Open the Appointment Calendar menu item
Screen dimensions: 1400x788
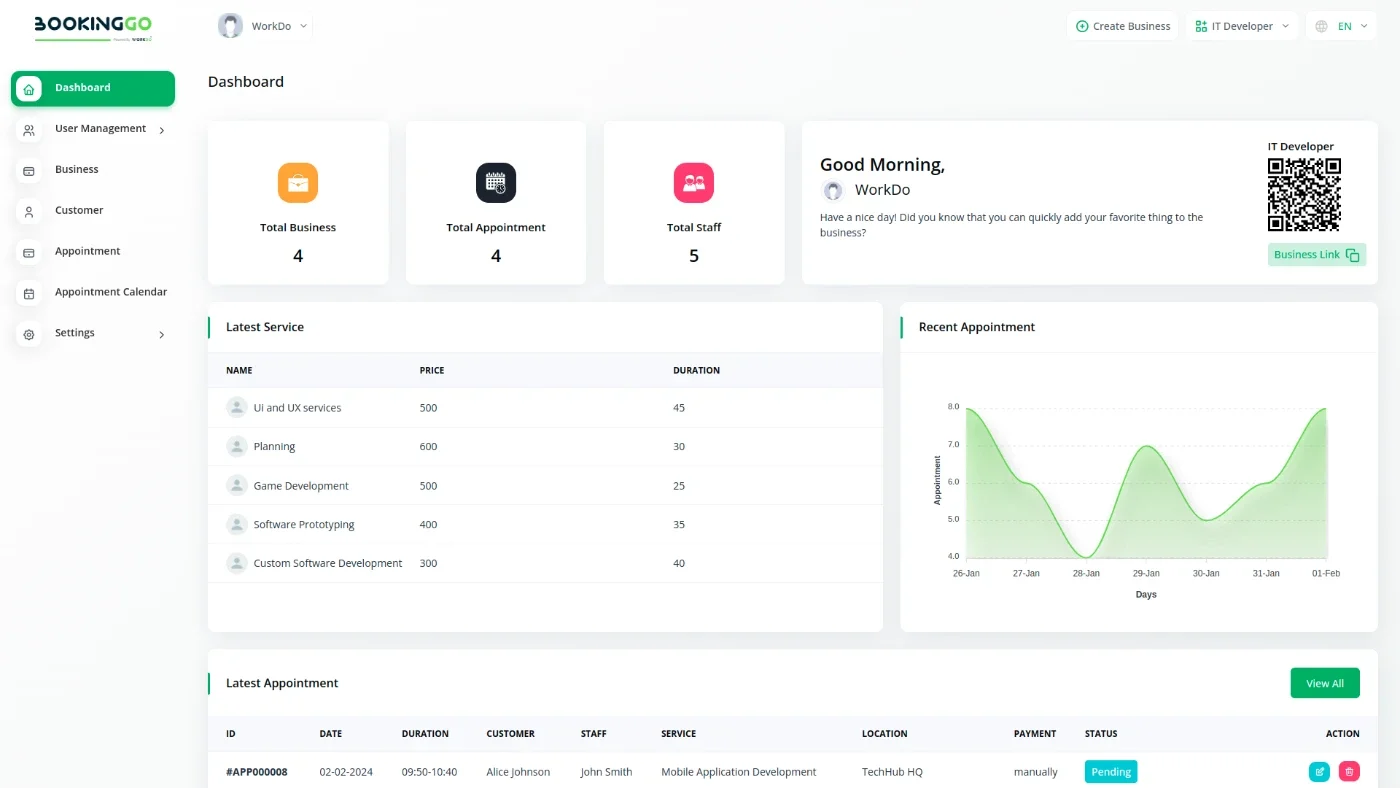(x=111, y=292)
